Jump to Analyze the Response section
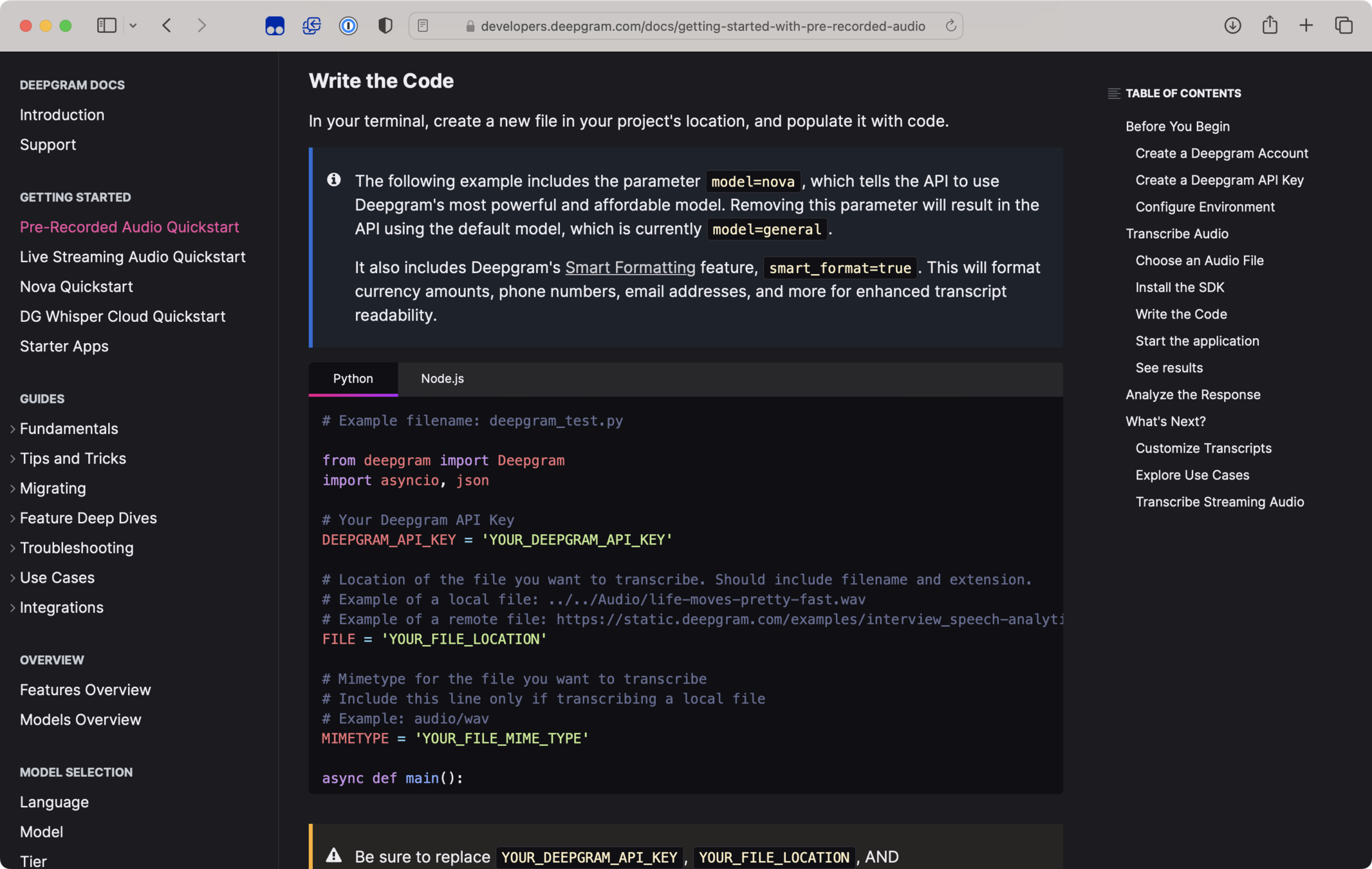 [1192, 395]
